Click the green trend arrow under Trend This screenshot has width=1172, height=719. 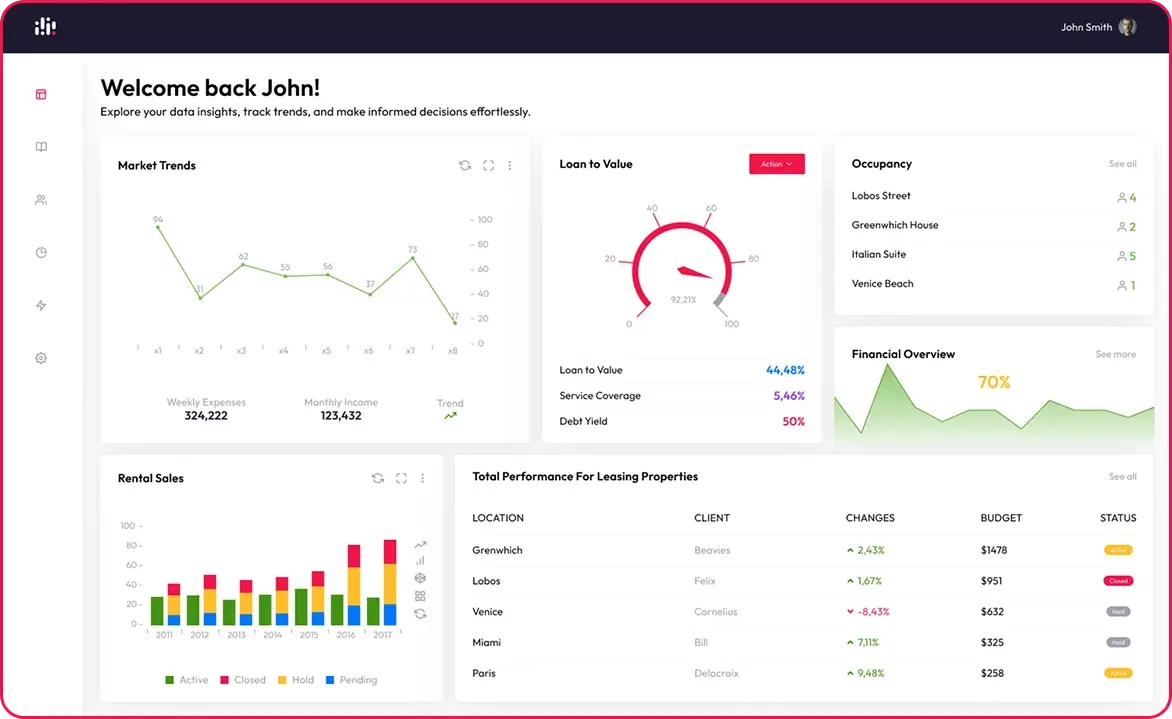pos(450,416)
